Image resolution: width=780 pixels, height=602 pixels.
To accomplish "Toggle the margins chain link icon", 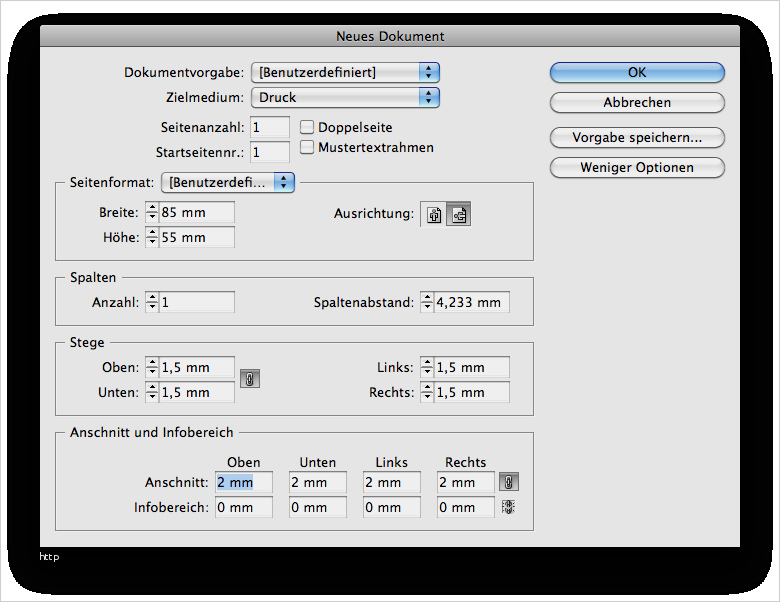I will click(250, 380).
